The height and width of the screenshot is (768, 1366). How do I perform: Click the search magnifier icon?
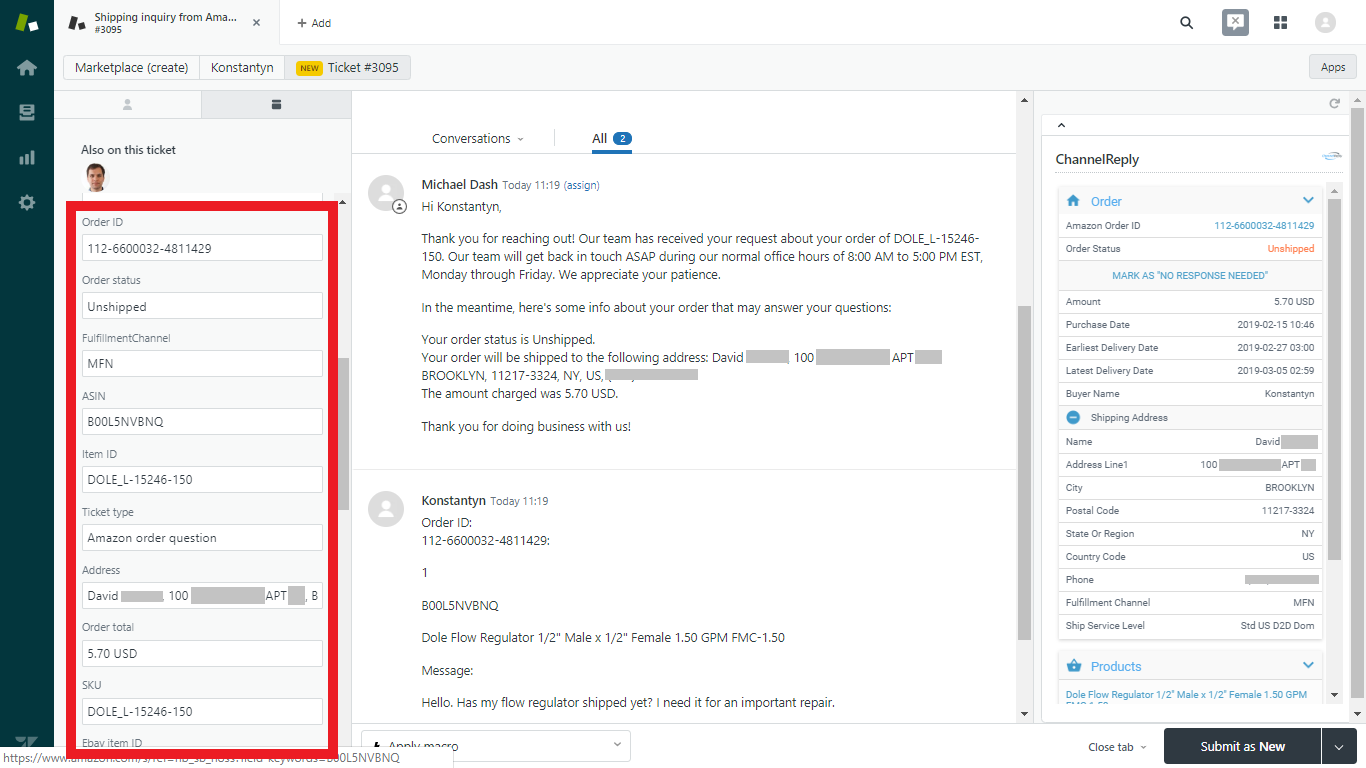pyautogui.click(x=1187, y=23)
